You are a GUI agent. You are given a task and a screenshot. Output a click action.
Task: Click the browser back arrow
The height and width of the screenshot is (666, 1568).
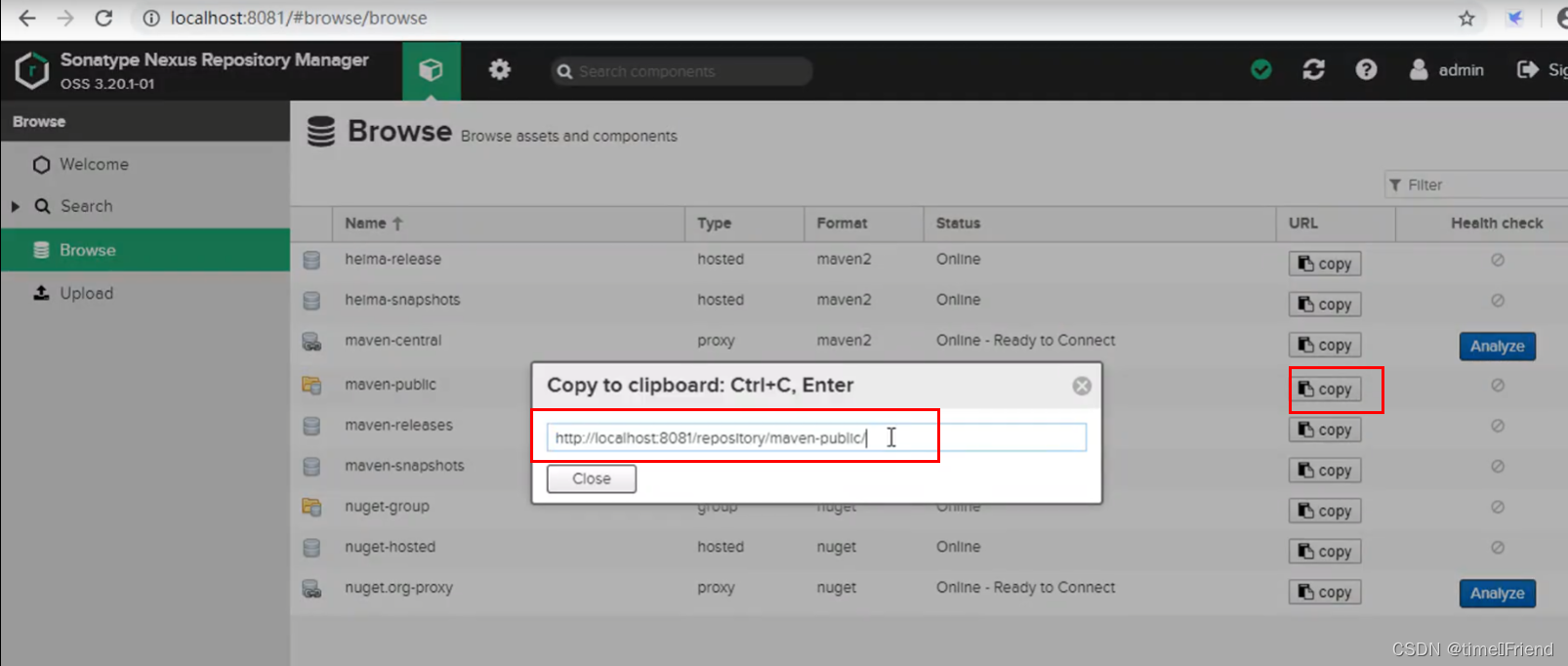pyautogui.click(x=27, y=18)
